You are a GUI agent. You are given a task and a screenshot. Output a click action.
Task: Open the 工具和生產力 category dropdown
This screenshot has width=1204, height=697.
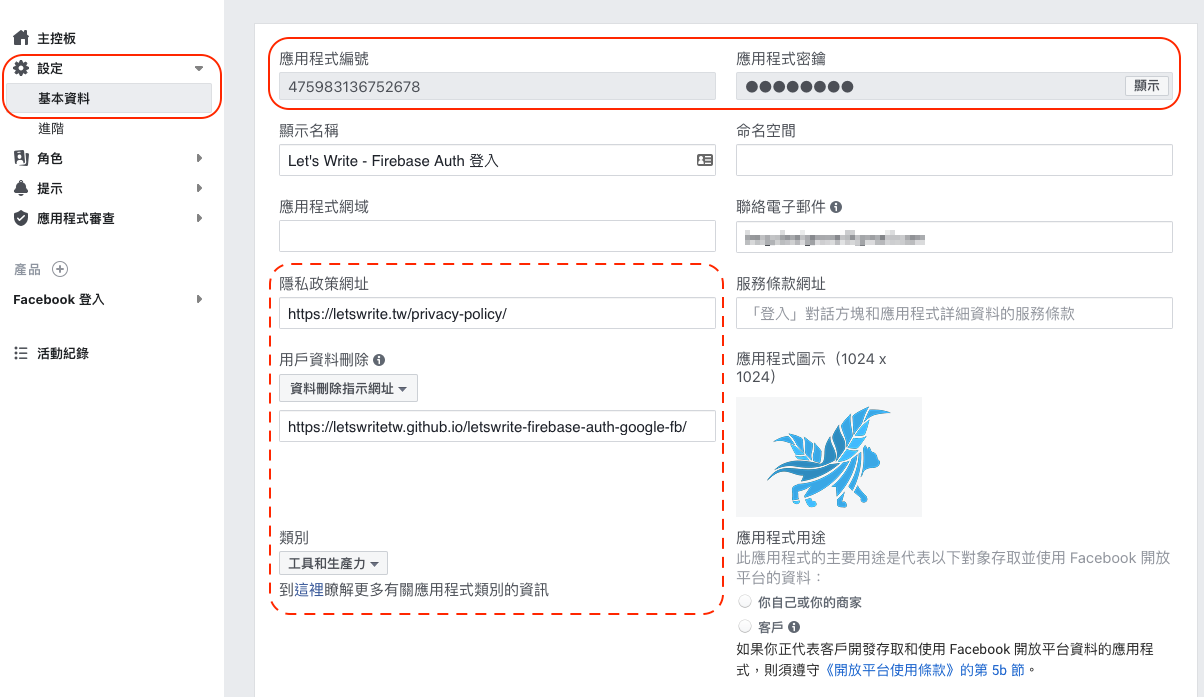[333, 564]
